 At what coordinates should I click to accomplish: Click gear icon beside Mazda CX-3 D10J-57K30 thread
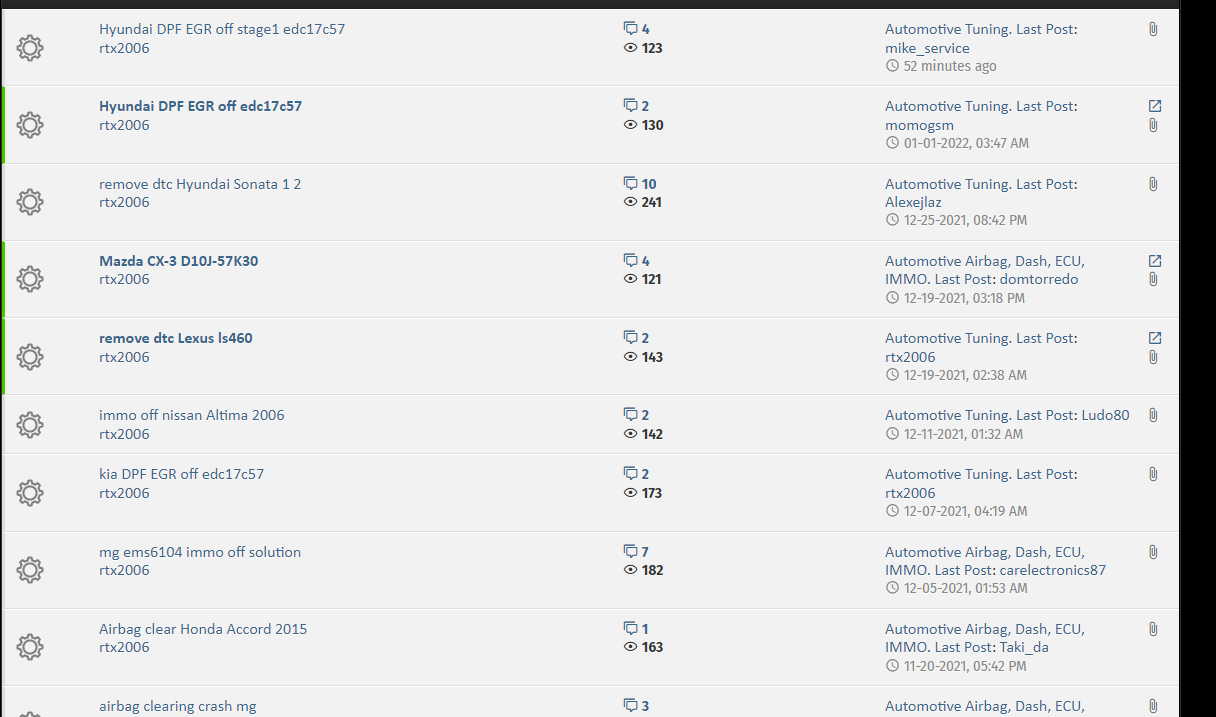coord(30,279)
